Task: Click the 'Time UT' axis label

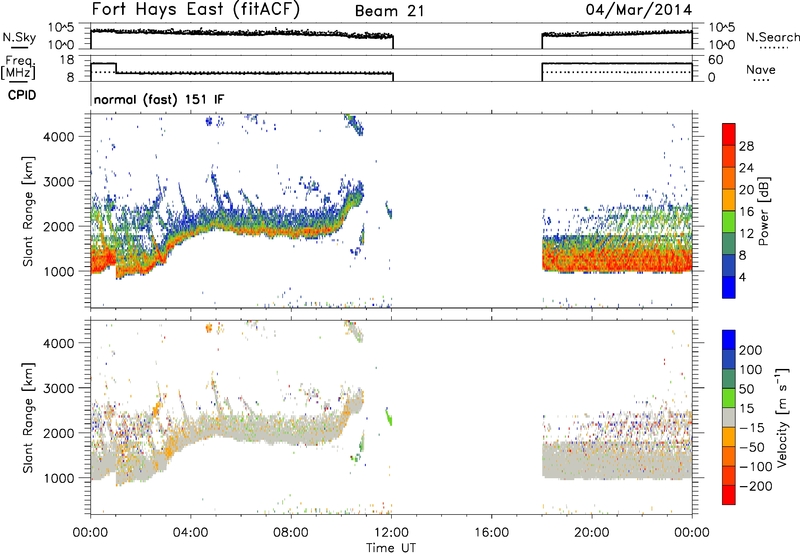Action: pos(391,548)
